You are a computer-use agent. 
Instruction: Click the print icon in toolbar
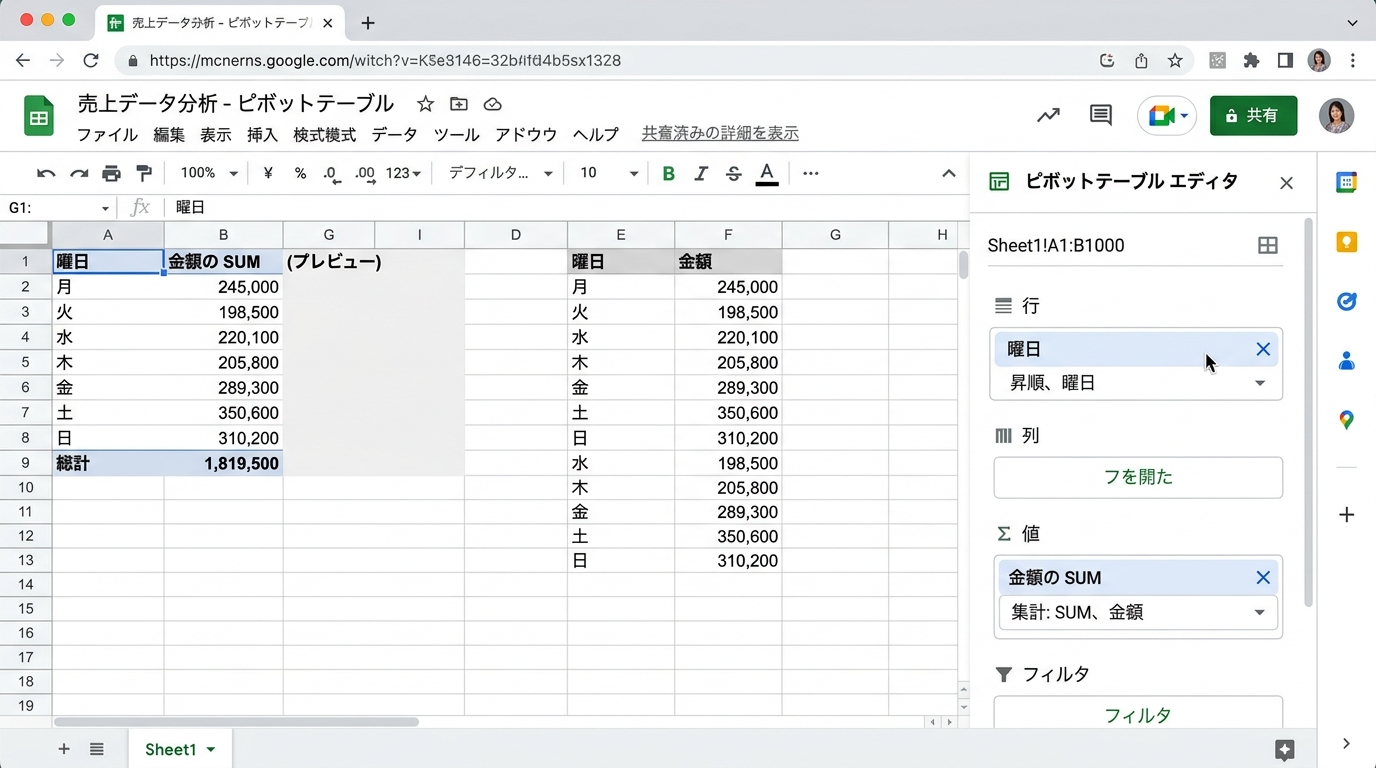coord(111,173)
